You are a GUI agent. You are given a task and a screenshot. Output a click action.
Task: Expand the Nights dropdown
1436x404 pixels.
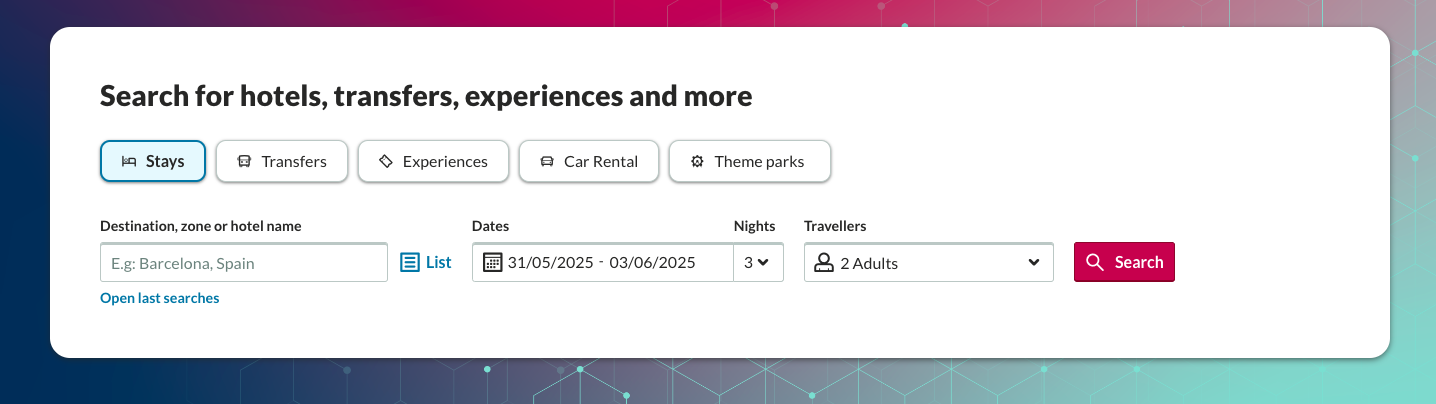(757, 263)
